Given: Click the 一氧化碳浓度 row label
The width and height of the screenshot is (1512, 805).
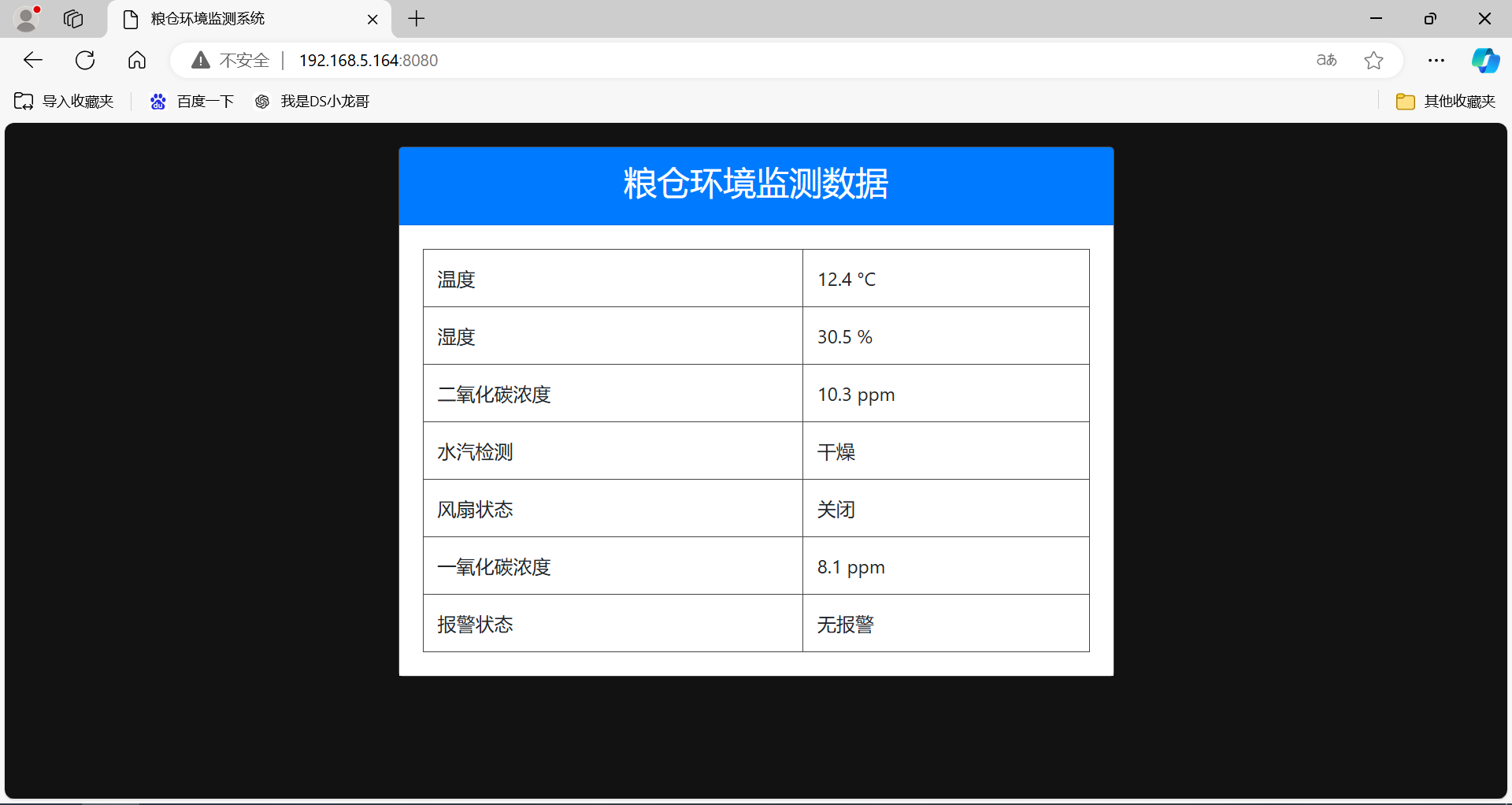Looking at the screenshot, I should point(495,567).
